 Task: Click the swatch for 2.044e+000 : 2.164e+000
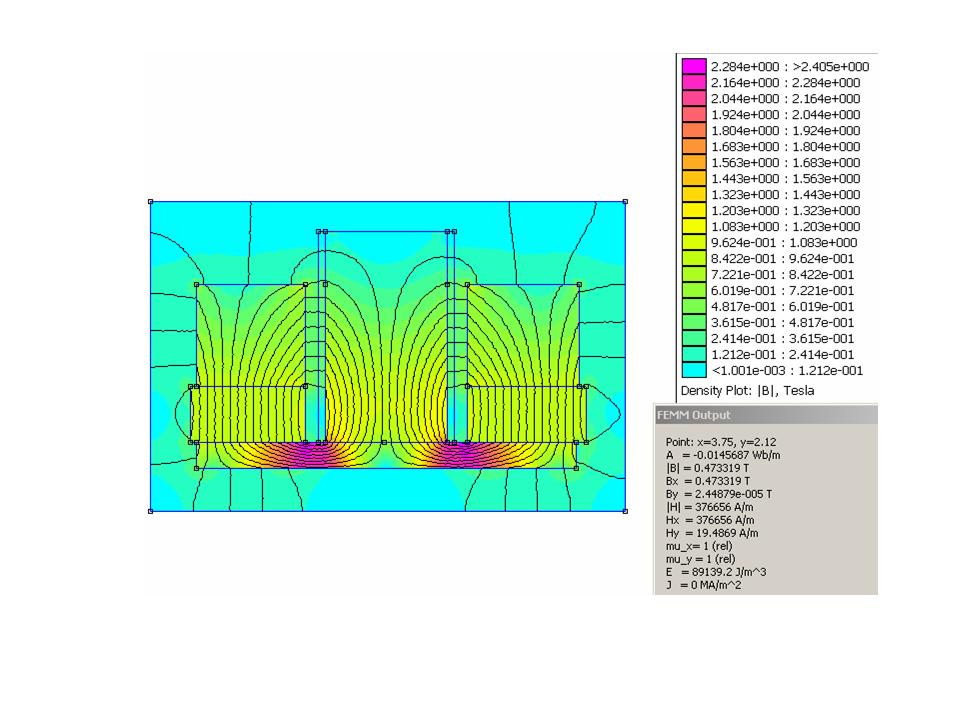click(x=694, y=98)
